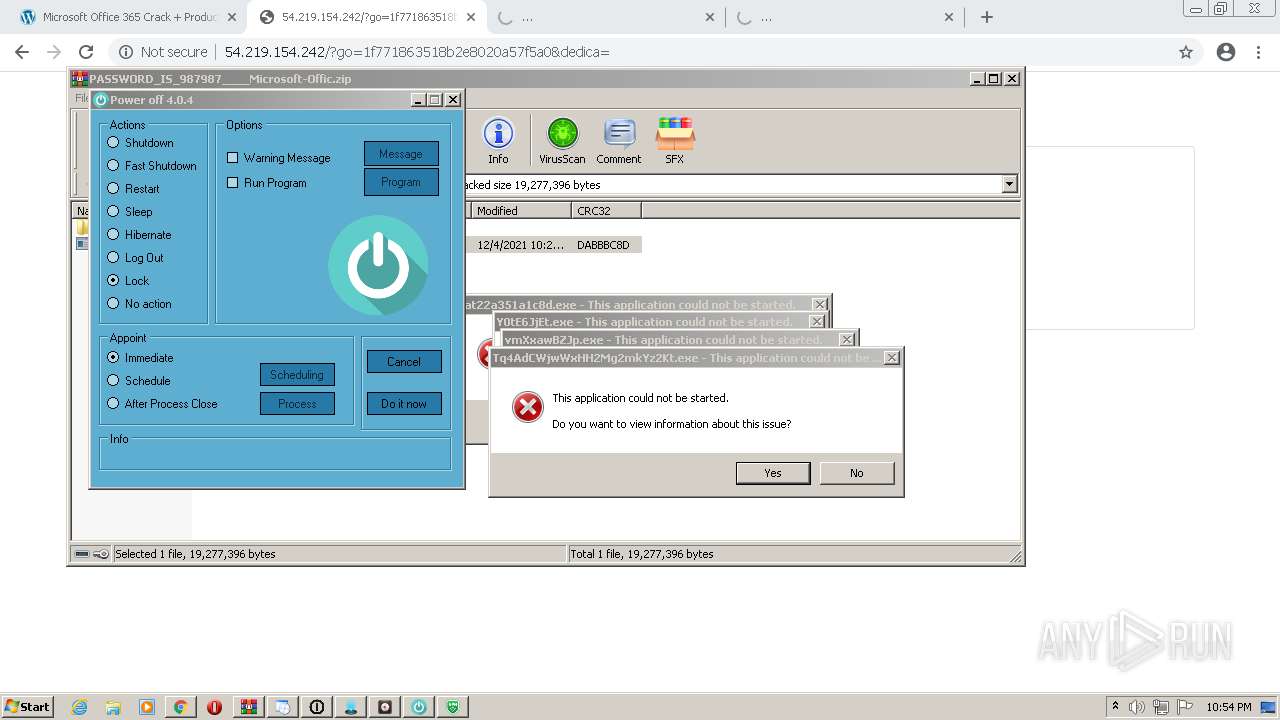Select the Restart action

coord(113,189)
